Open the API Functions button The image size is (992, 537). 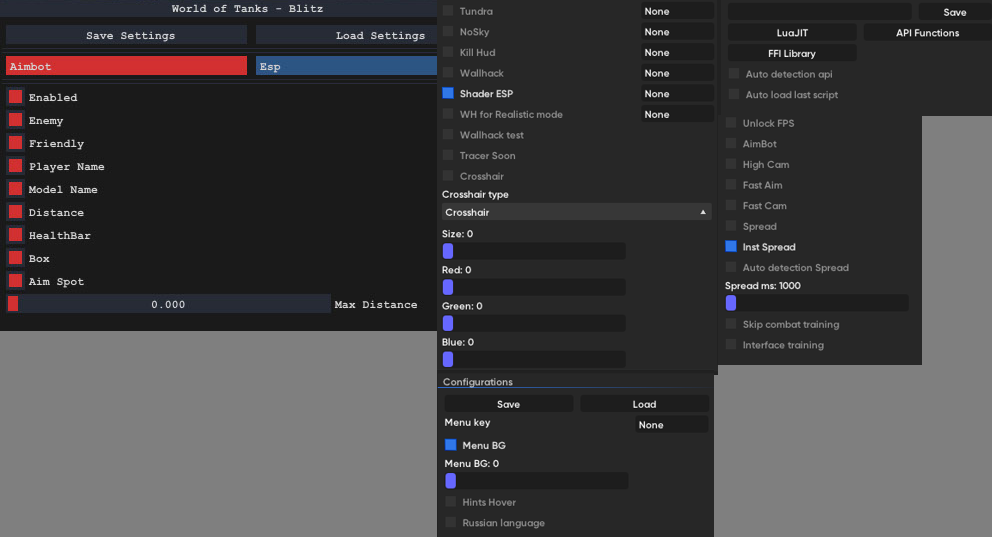coord(927,32)
